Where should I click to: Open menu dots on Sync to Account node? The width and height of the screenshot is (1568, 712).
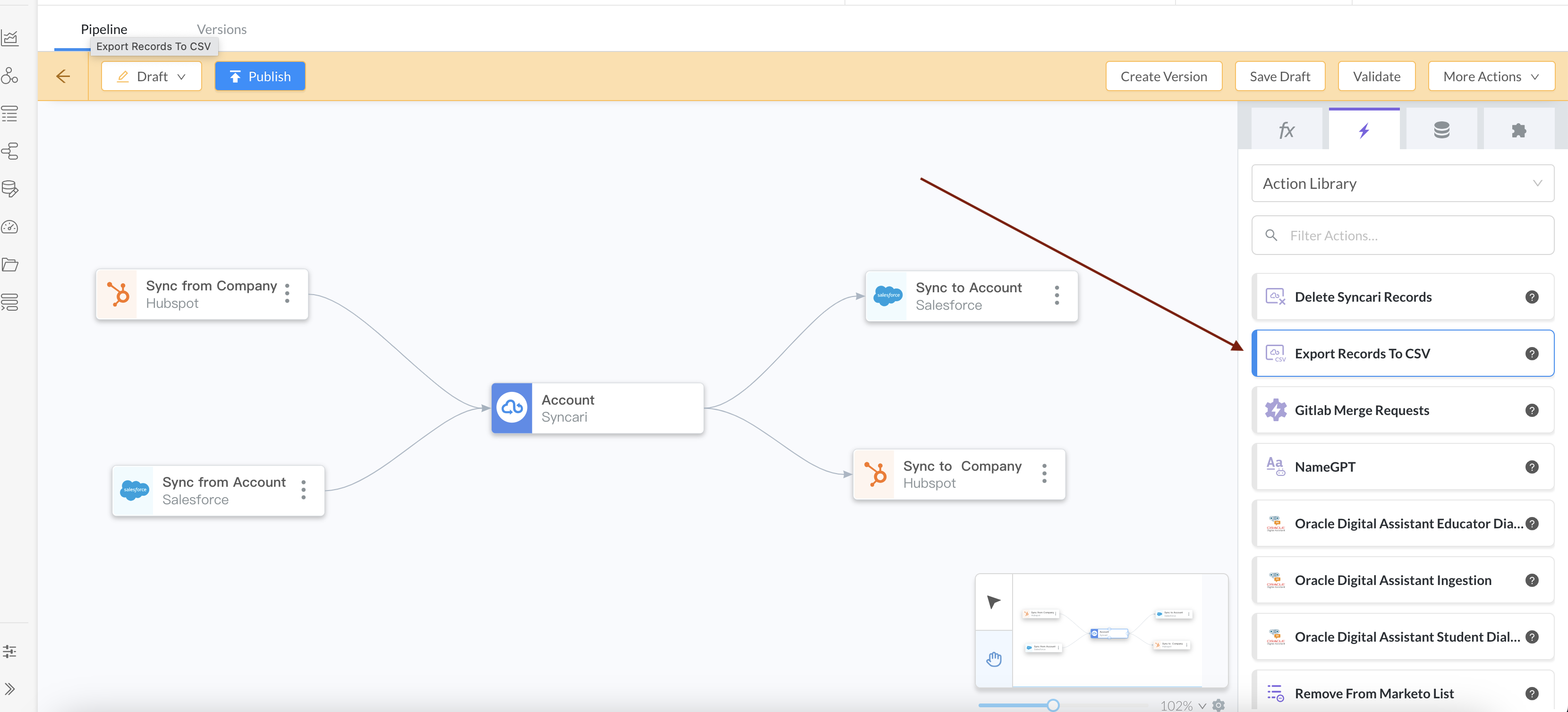click(1057, 295)
